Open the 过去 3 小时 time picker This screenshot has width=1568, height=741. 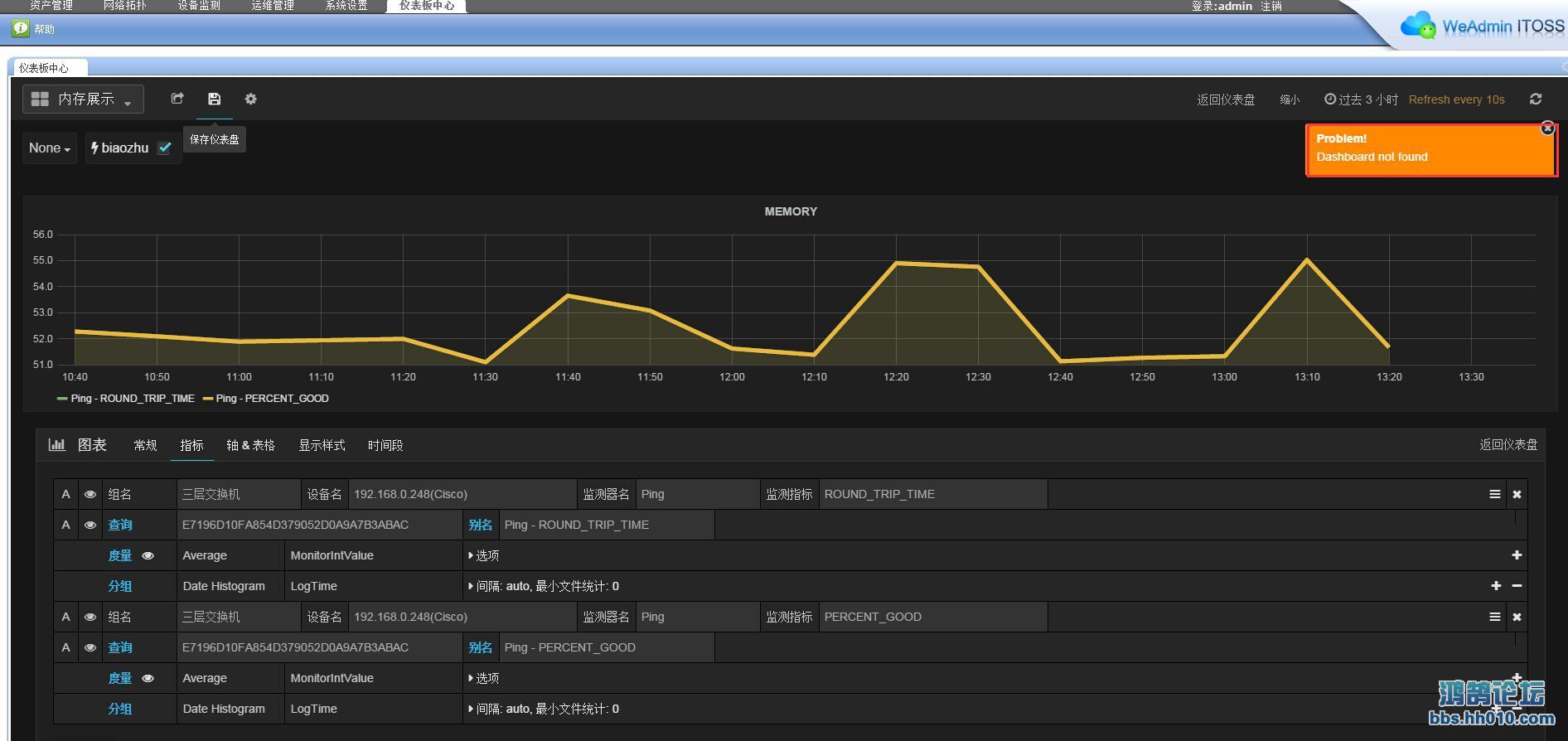(x=1361, y=99)
